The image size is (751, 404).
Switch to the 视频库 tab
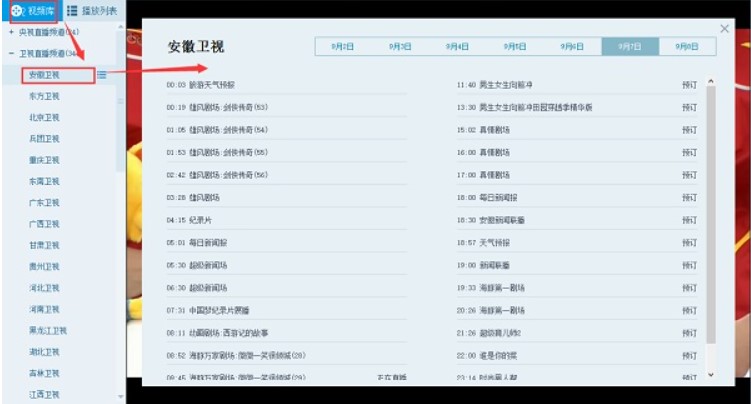tap(33, 11)
